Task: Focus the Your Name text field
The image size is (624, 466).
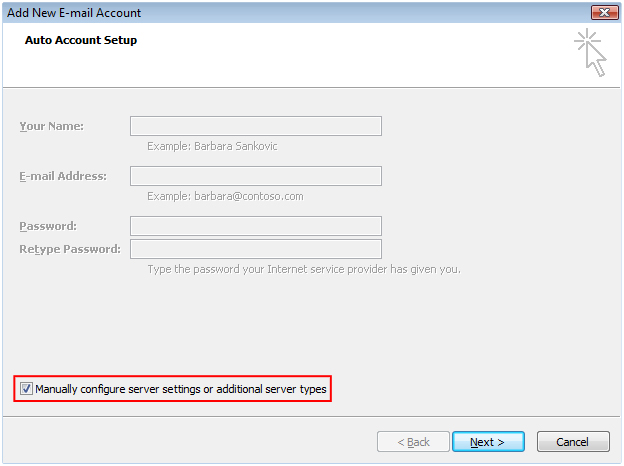Action: pos(256,126)
